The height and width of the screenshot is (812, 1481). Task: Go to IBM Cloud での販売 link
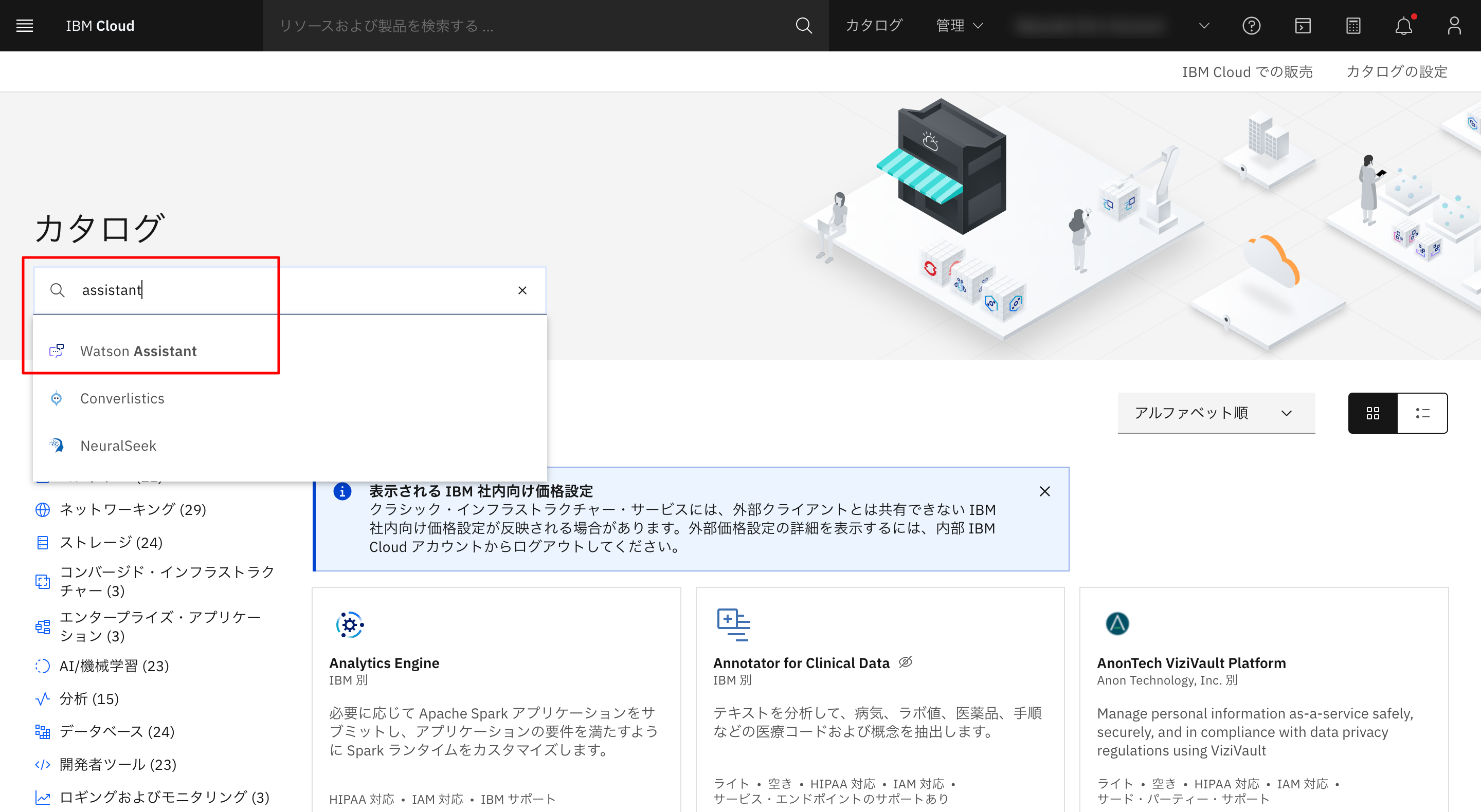(1247, 72)
